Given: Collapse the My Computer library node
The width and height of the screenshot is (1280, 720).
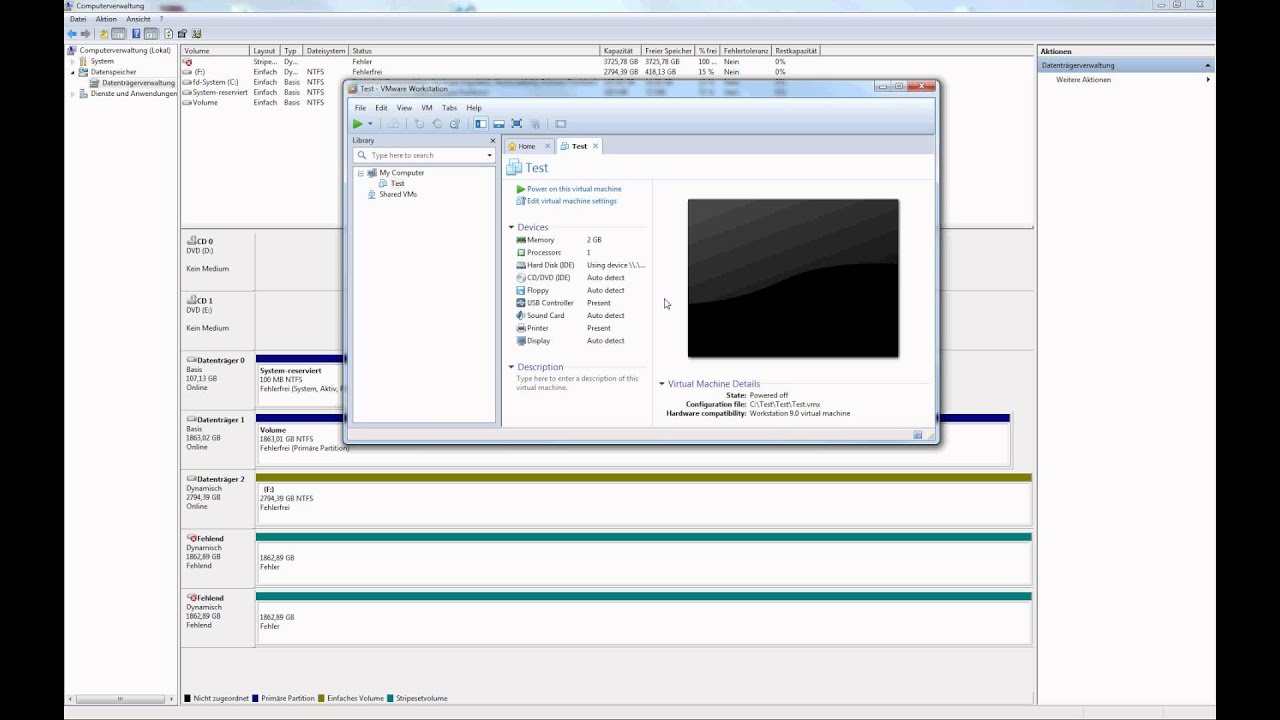Looking at the screenshot, I should point(360,173).
